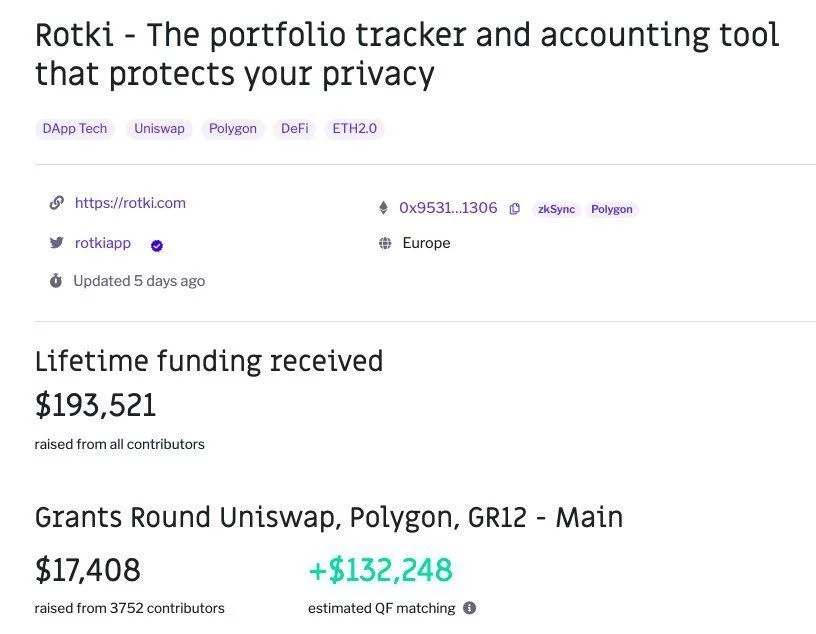Click the 0x9531...1306 wallet address

[448, 208]
